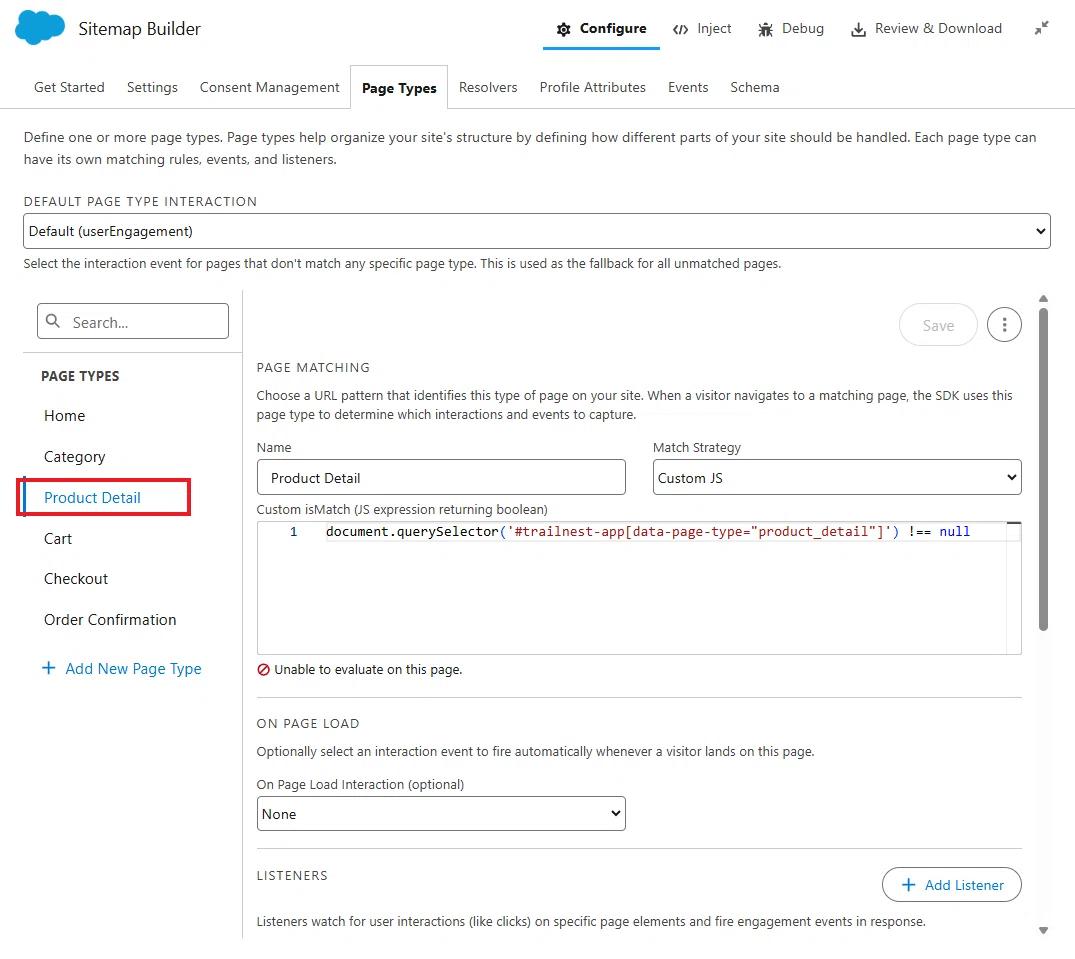Click the vertical scrollbar thumb
1075x959 pixels.
click(1043, 470)
